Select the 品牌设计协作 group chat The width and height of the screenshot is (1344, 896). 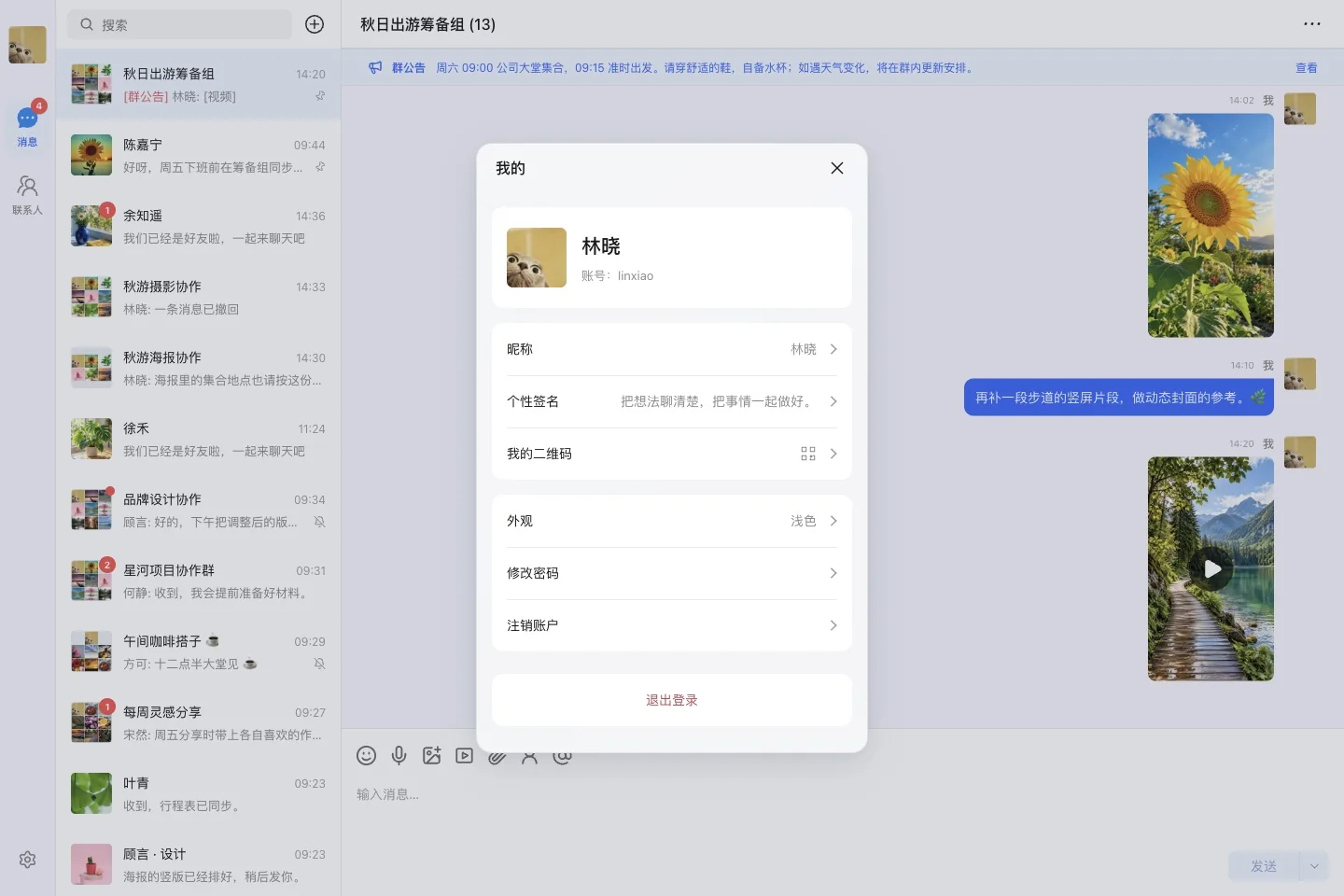click(198, 511)
